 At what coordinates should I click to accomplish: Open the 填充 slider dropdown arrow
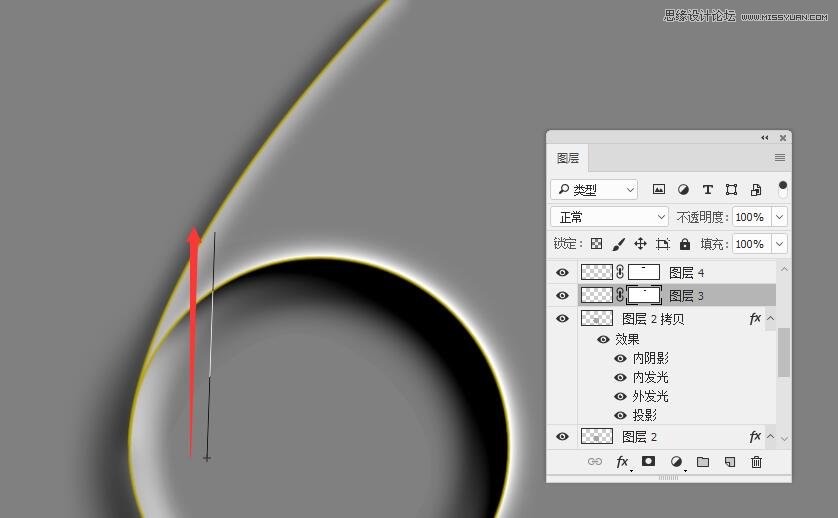[x=780, y=244]
